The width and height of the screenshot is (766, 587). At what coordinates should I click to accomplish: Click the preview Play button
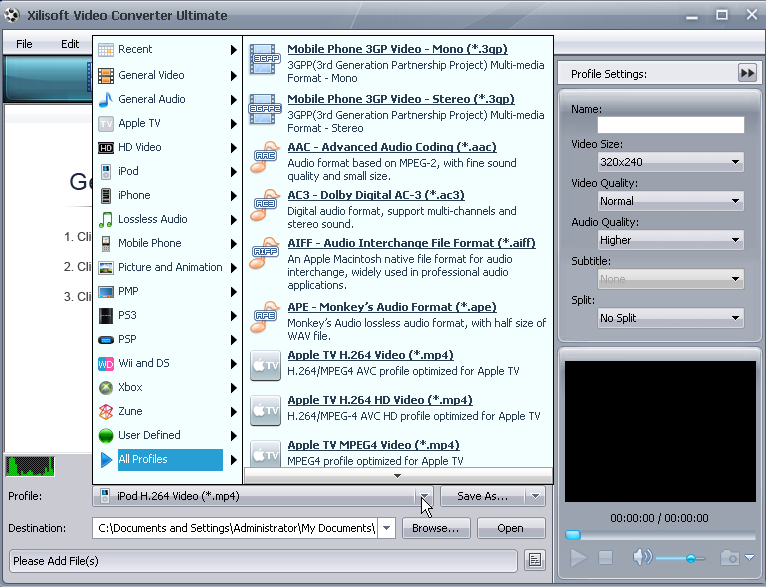coord(579,558)
